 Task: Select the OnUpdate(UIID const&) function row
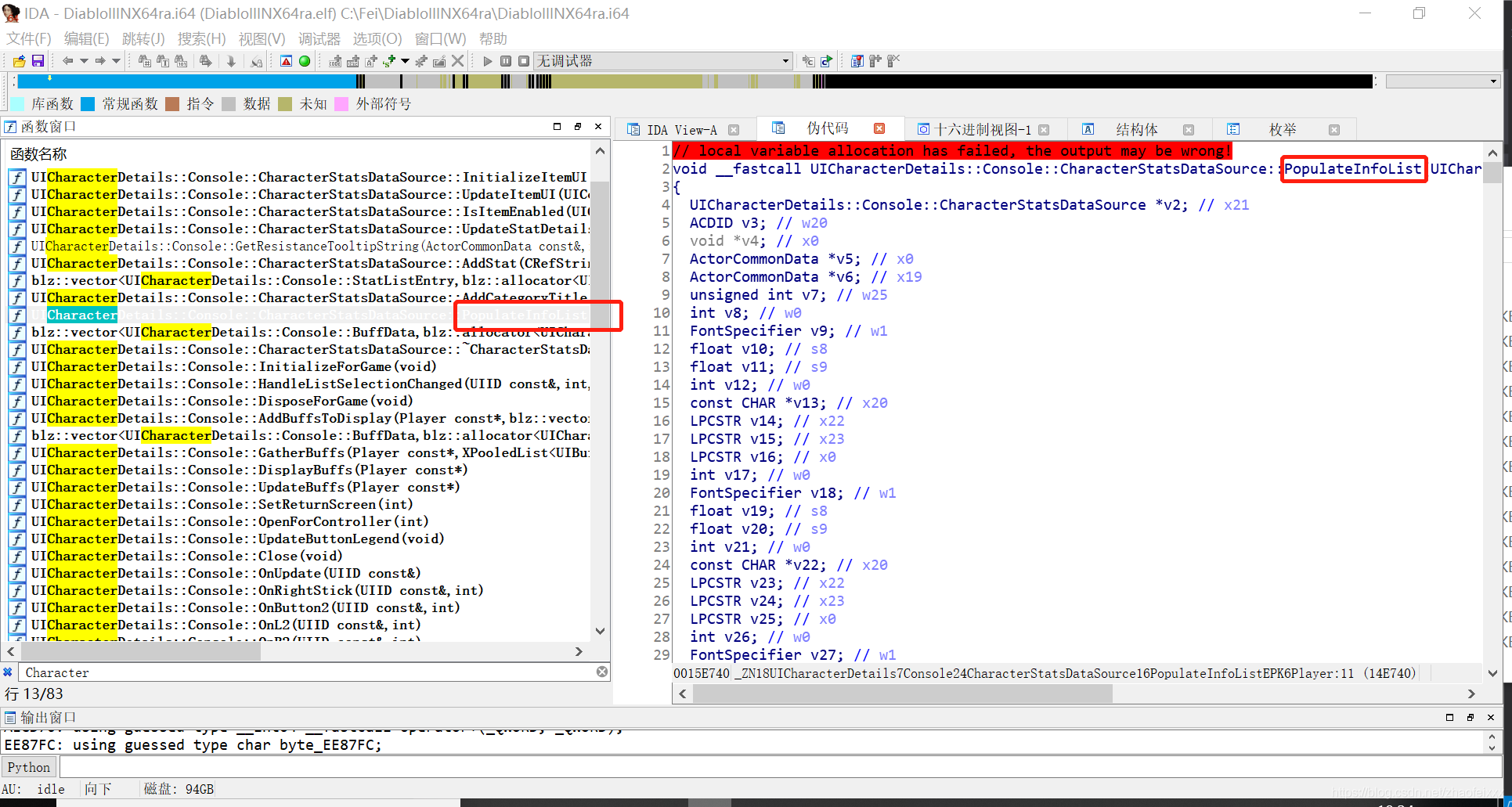[299, 573]
